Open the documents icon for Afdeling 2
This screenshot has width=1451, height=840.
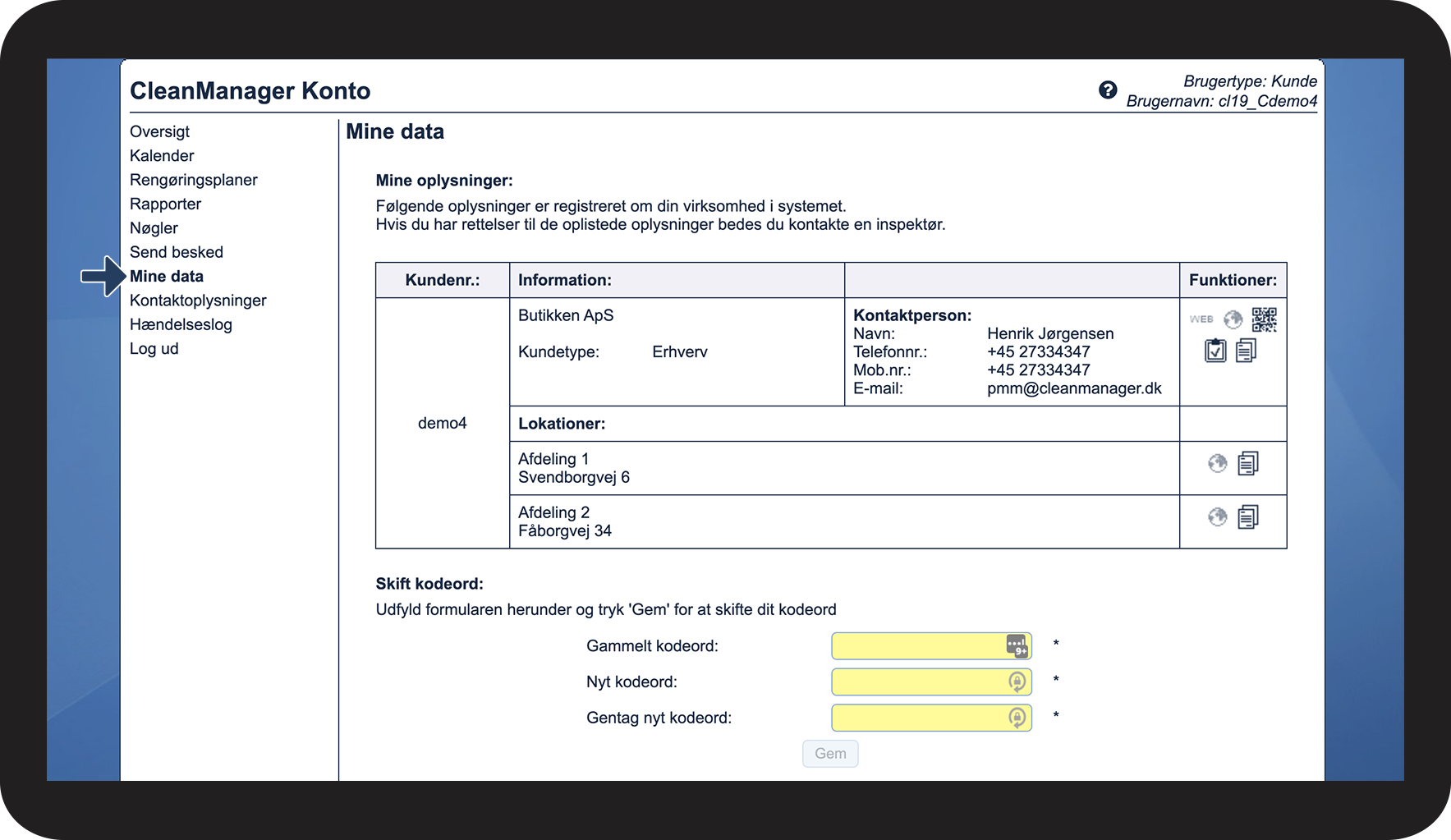pos(1248,517)
